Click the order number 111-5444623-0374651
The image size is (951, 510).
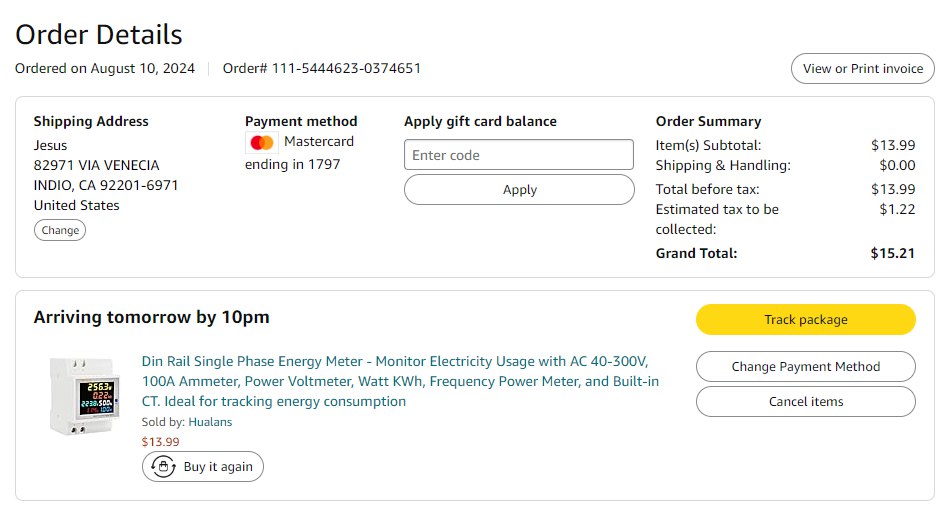[x=346, y=69]
